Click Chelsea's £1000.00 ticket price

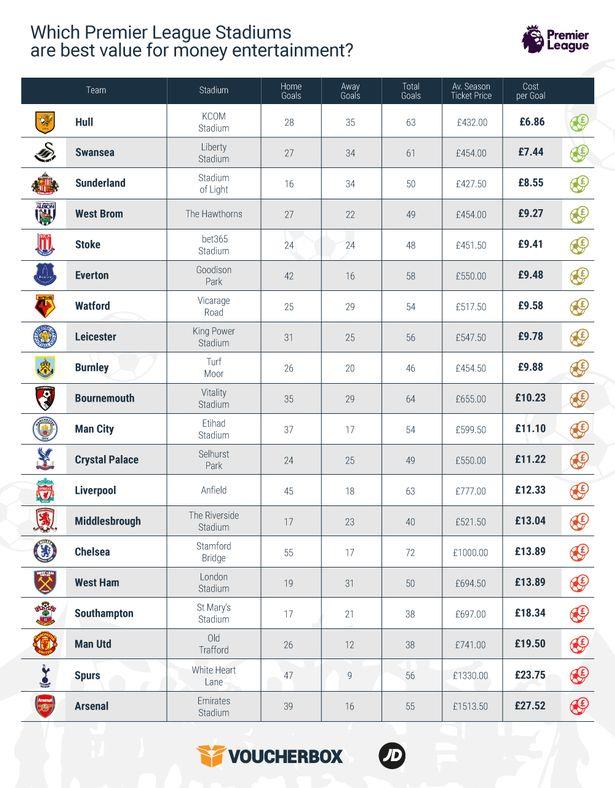point(470,552)
